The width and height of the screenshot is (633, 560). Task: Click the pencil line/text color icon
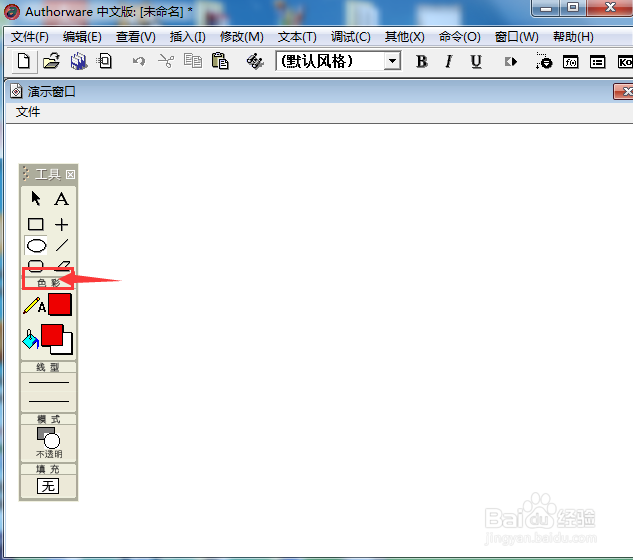(34, 306)
